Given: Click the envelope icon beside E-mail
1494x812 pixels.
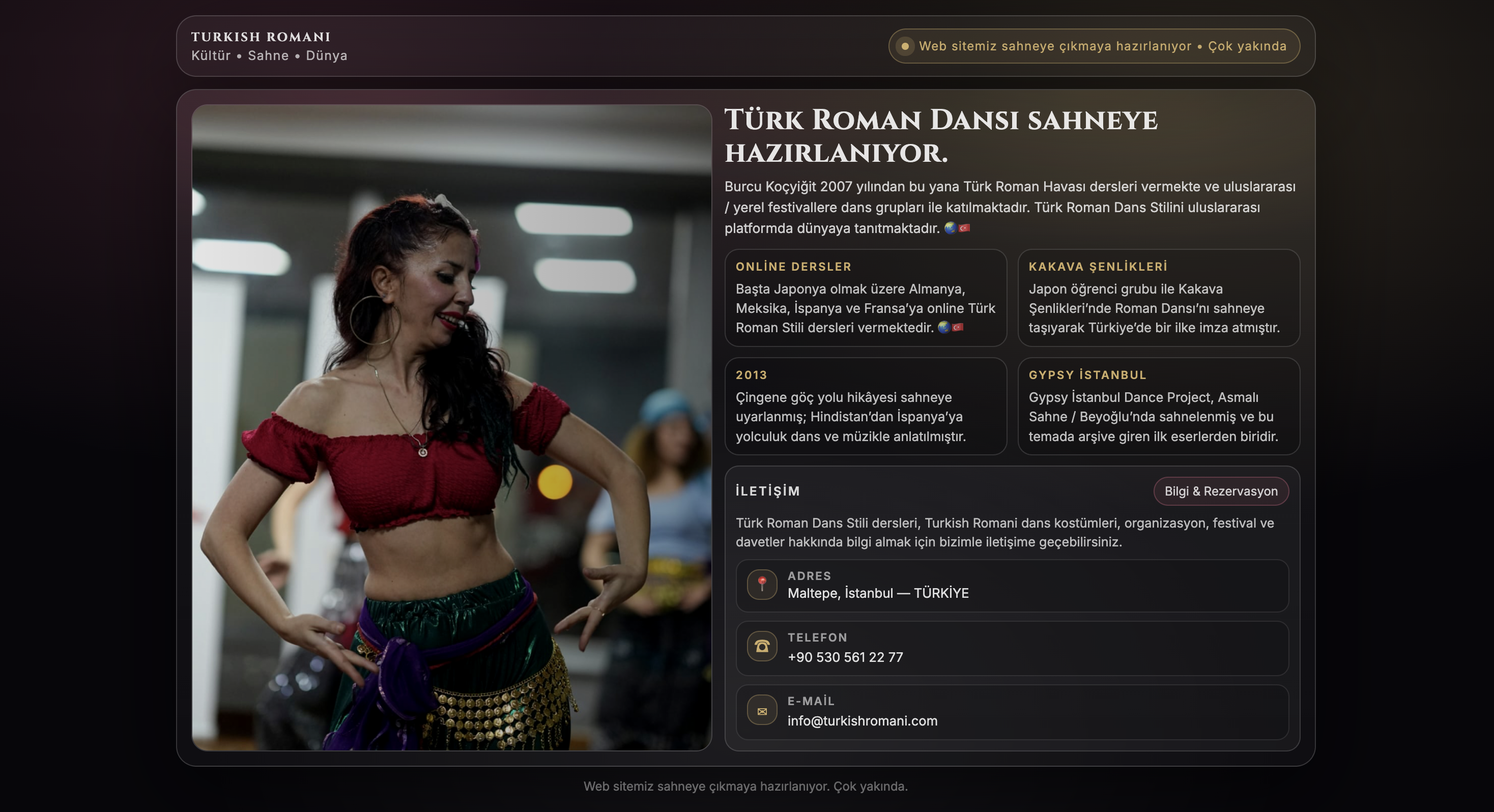Looking at the screenshot, I should (762, 711).
